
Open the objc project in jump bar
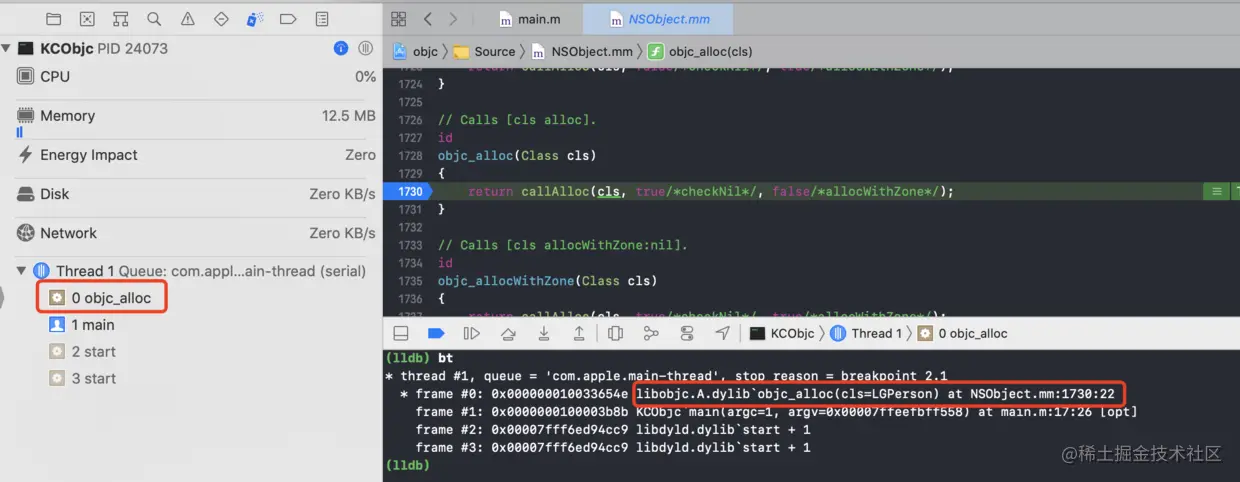tap(416, 51)
